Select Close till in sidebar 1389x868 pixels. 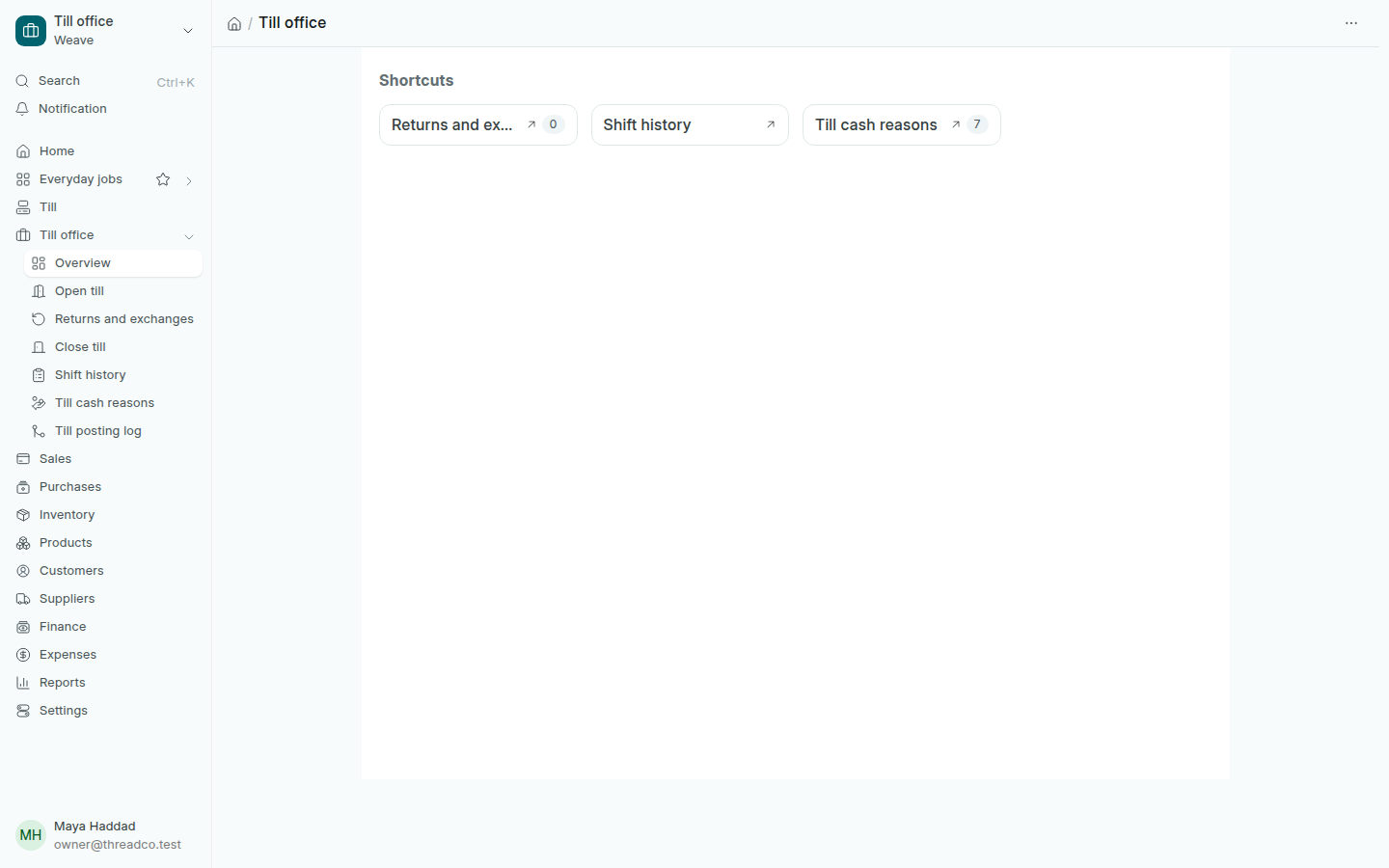[113, 347]
